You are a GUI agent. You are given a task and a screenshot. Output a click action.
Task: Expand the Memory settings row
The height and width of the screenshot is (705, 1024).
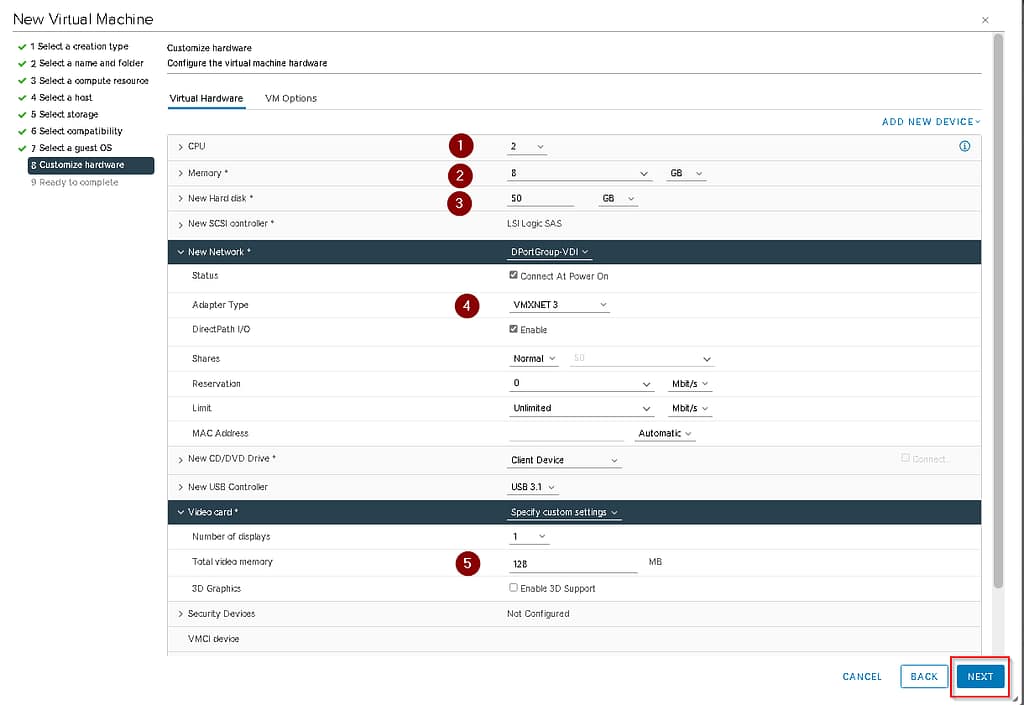click(180, 173)
